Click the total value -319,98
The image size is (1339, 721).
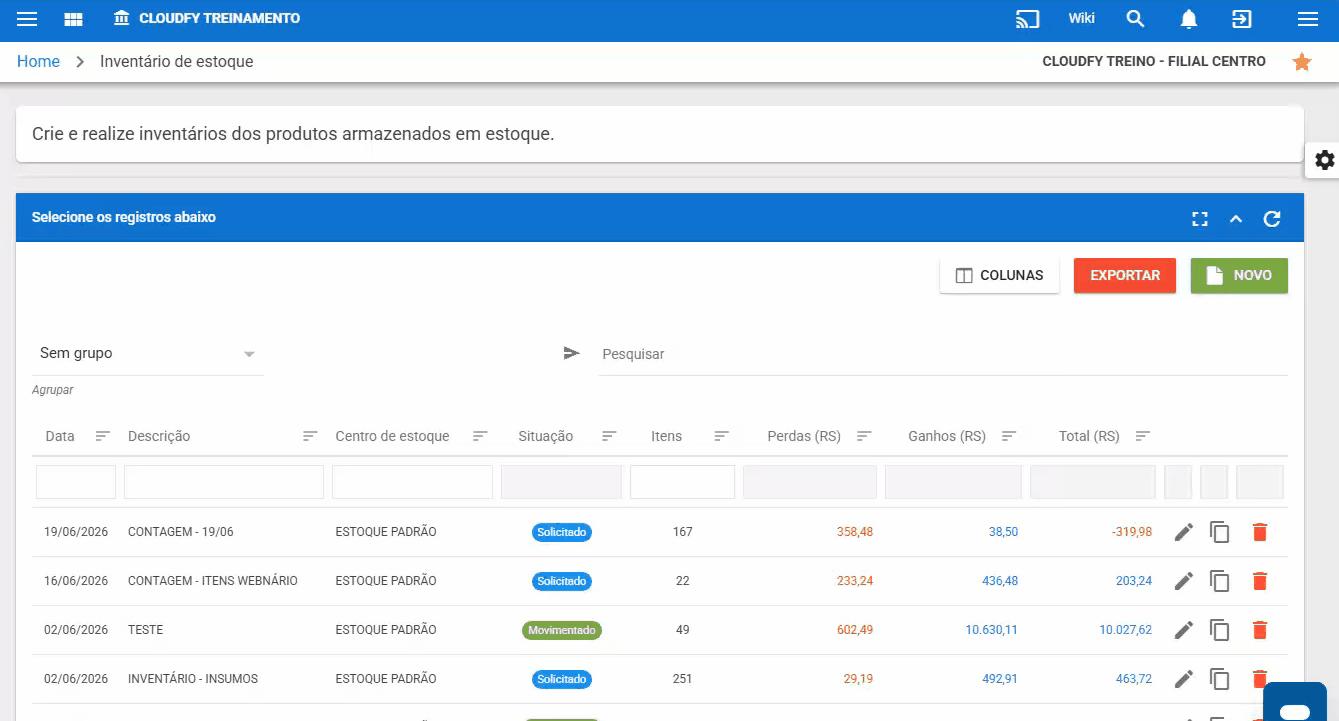[1132, 532]
